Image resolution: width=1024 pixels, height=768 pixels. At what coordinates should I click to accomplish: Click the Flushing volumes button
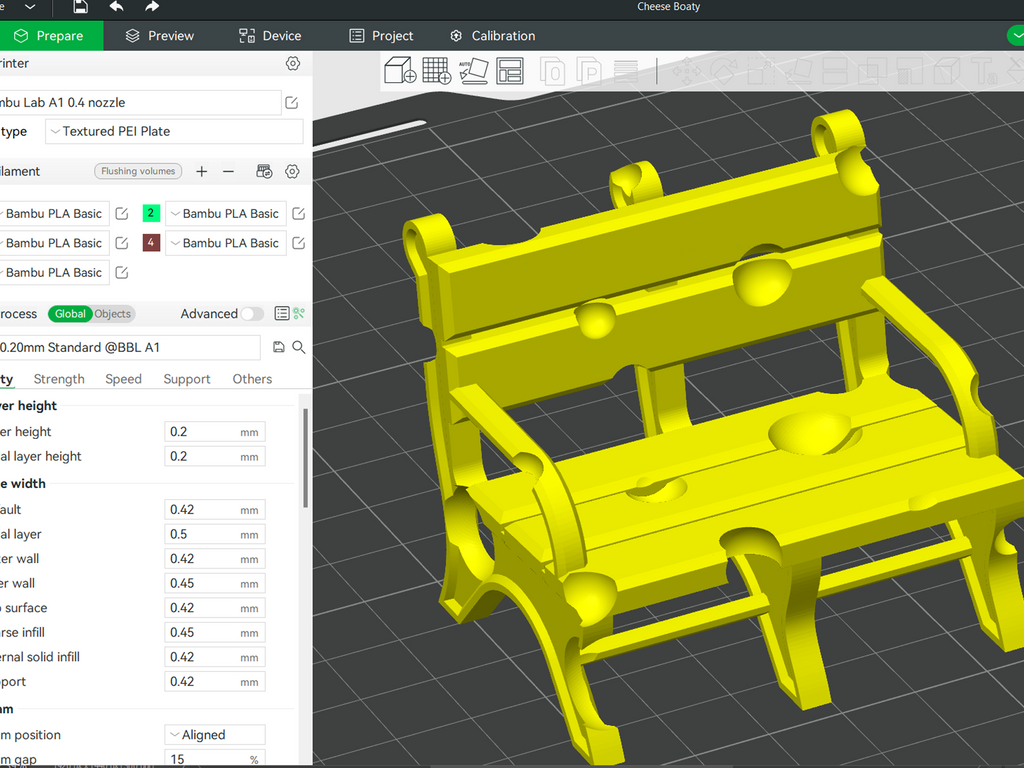138,171
